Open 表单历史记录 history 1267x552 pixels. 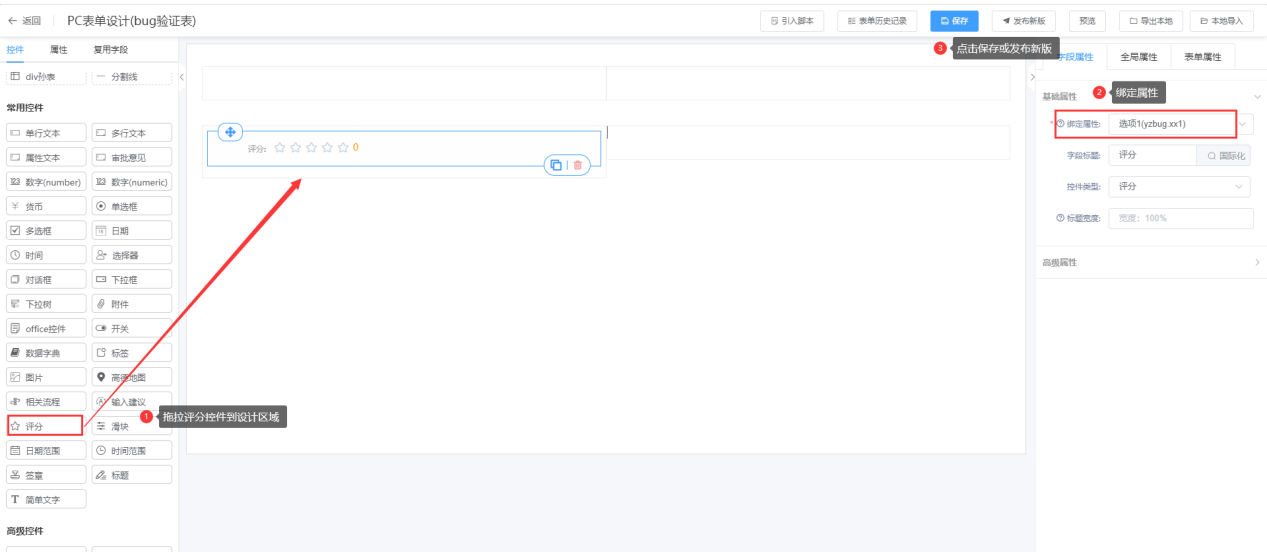pyautogui.click(x=876, y=20)
